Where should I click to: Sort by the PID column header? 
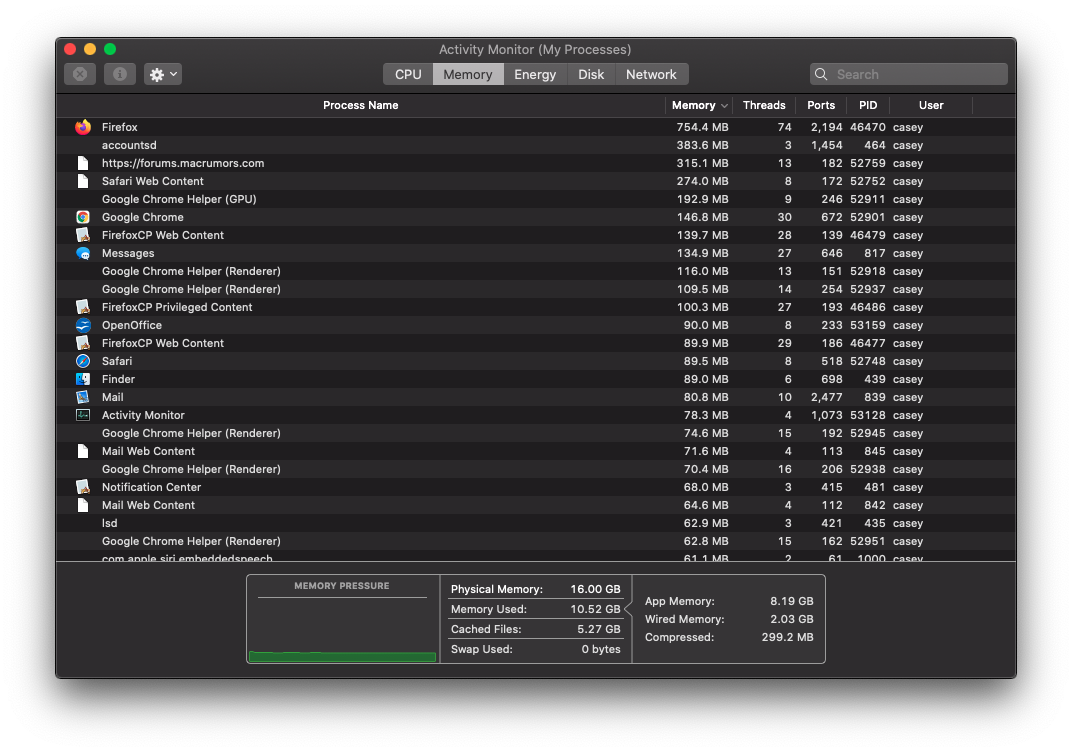point(868,105)
